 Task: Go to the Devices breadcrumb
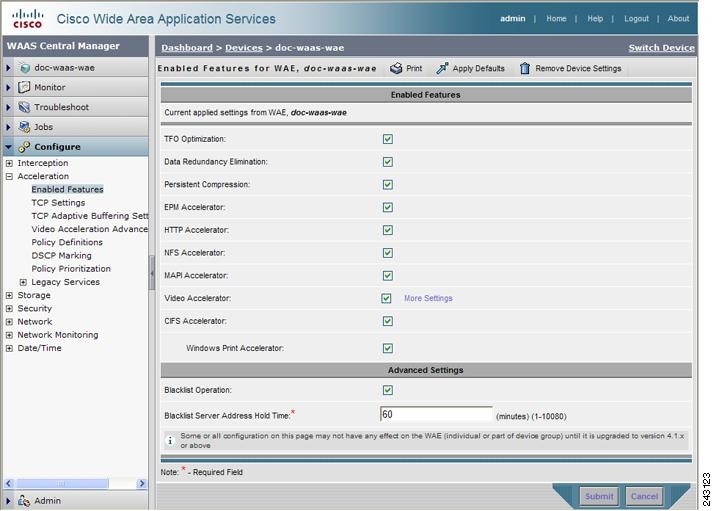click(x=244, y=48)
